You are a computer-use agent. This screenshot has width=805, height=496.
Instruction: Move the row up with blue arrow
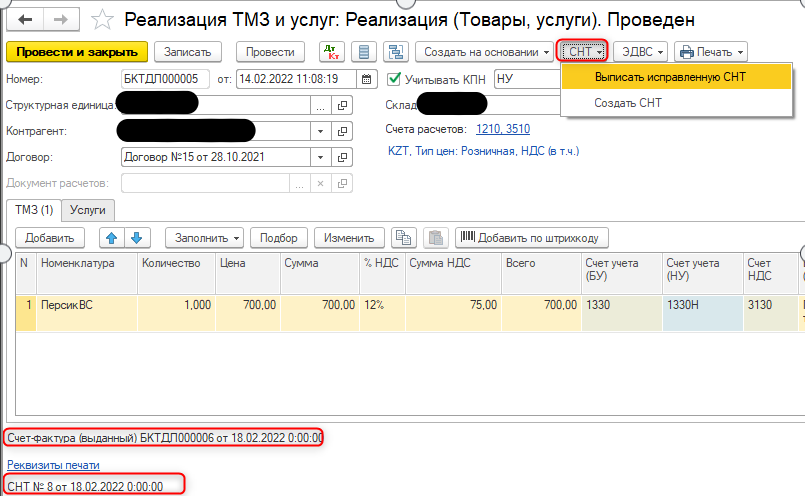(x=111, y=238)
